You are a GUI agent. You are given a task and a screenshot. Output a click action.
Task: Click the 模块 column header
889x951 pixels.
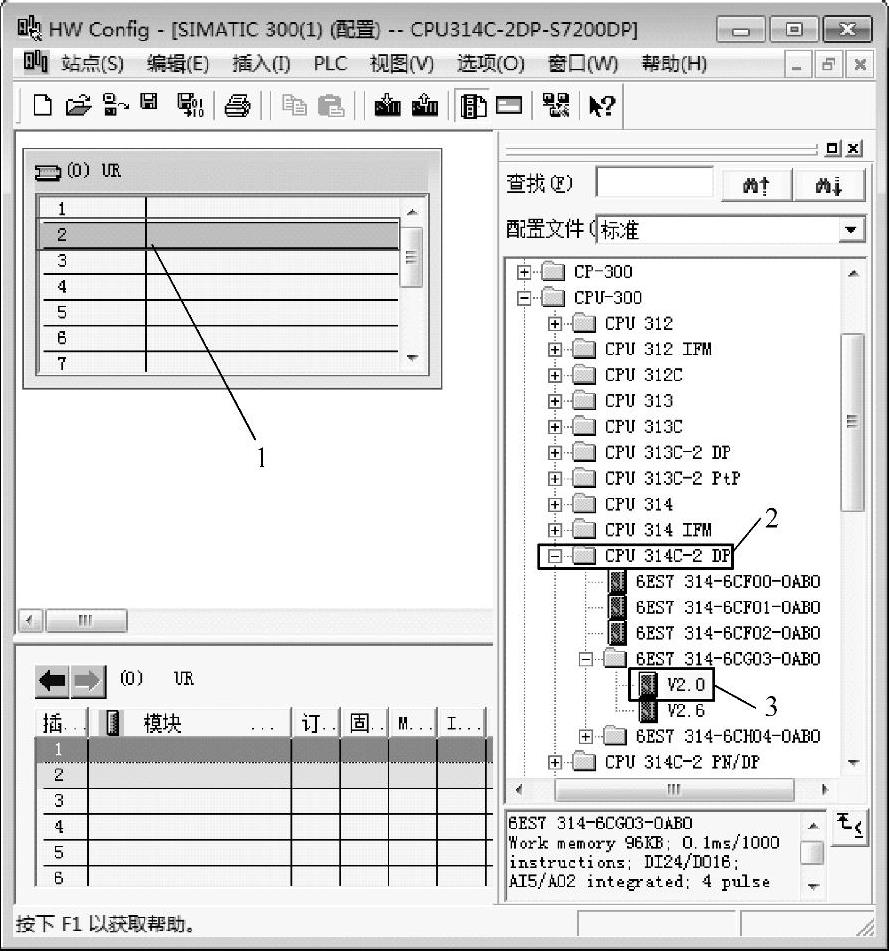tap(190, 723)
